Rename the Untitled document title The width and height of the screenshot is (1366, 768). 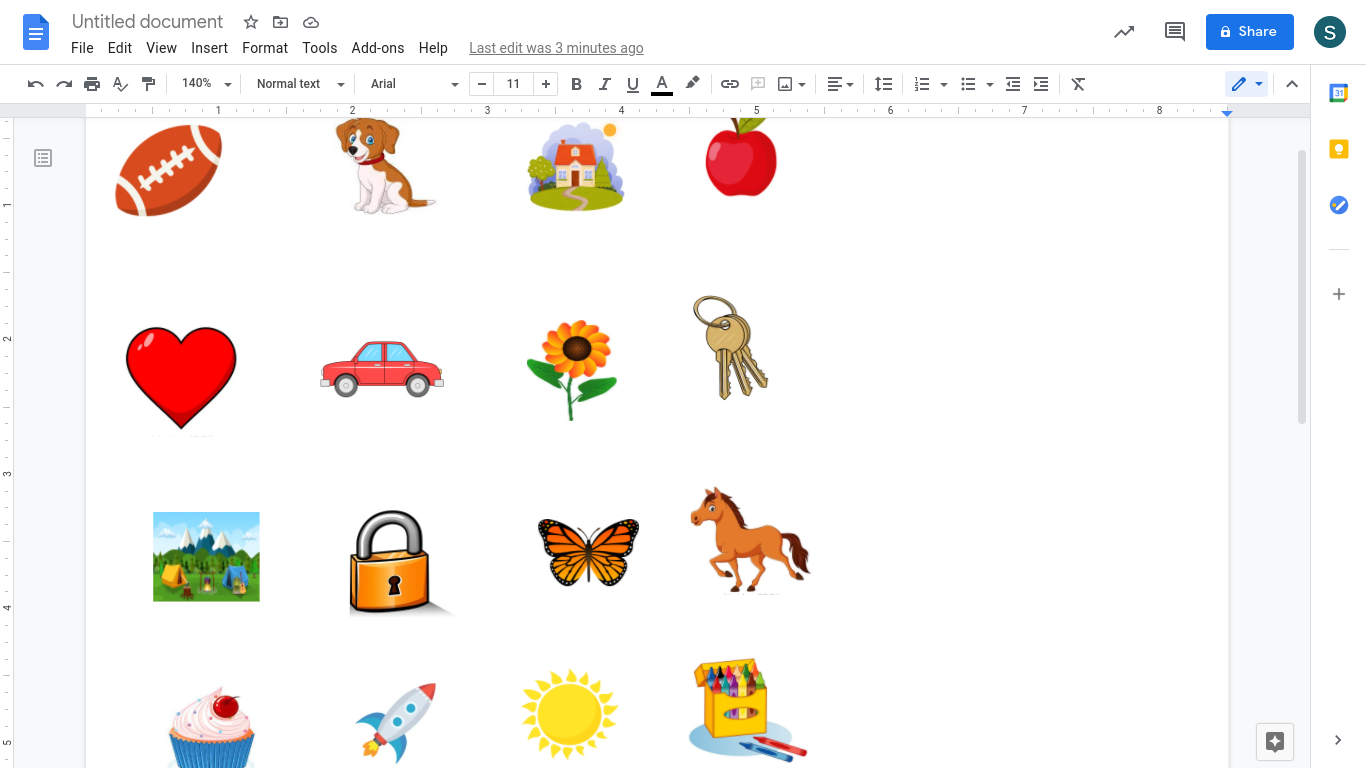coord(148,22)
